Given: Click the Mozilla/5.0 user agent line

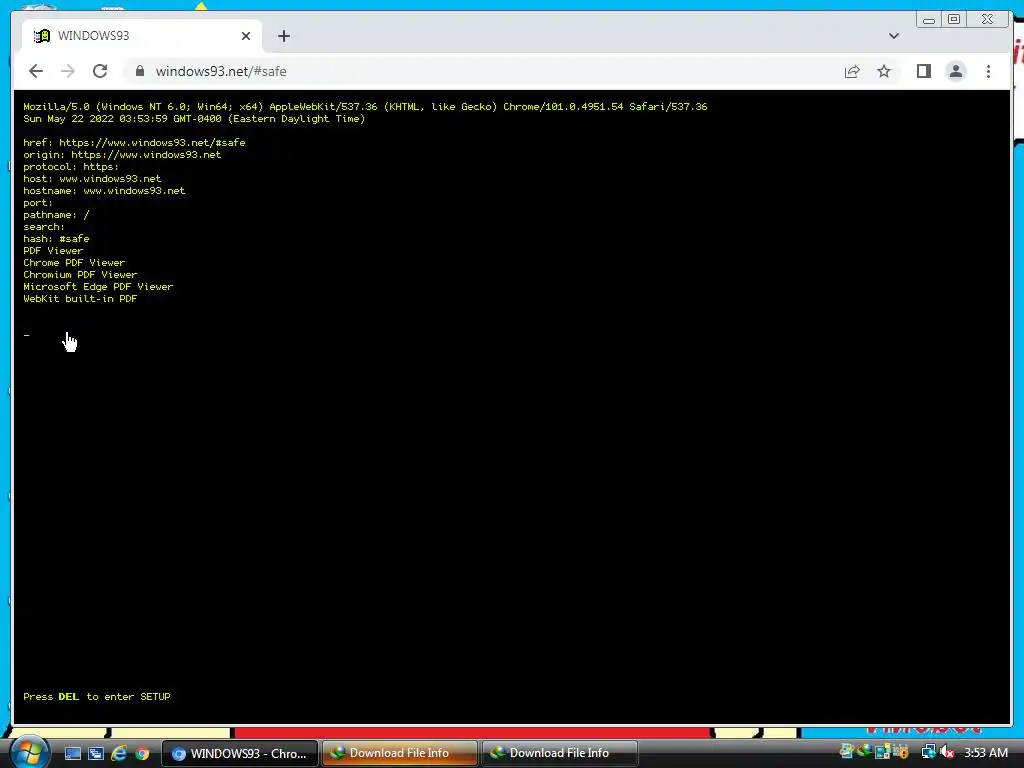Looking at the screenshot, I should coord(365,106).
